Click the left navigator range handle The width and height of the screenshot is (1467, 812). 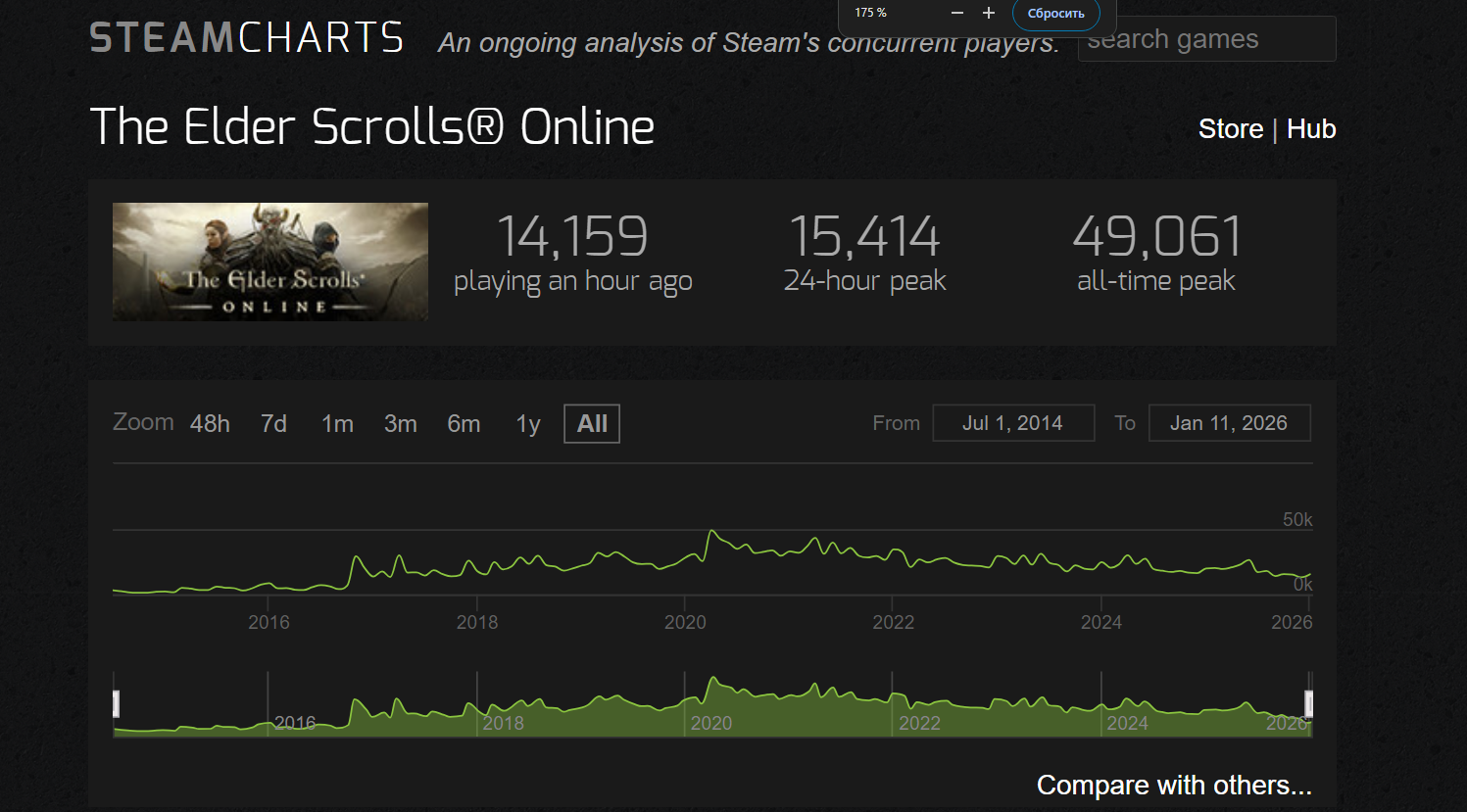(116, 703)
